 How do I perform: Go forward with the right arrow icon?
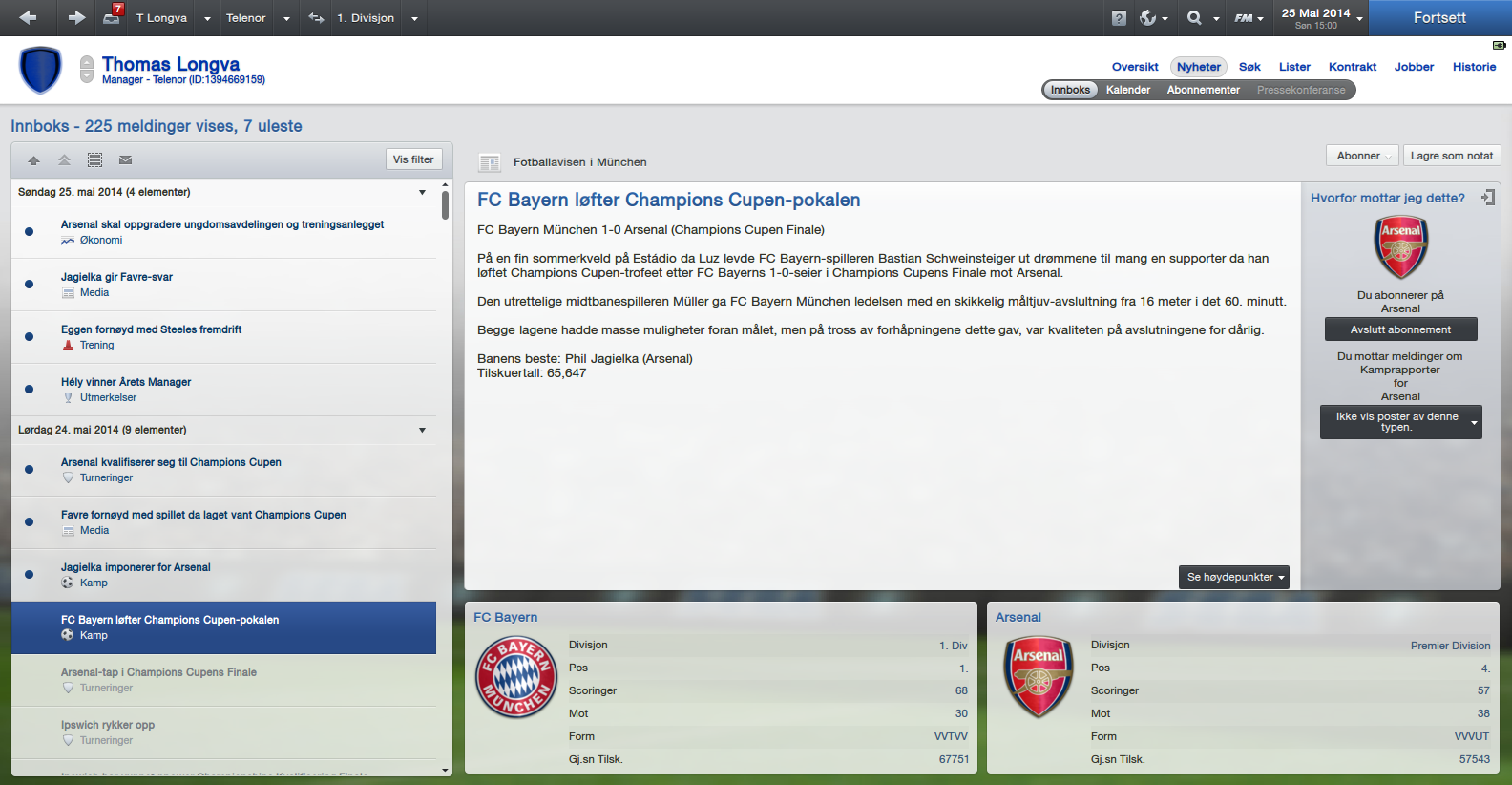point(76,17)
